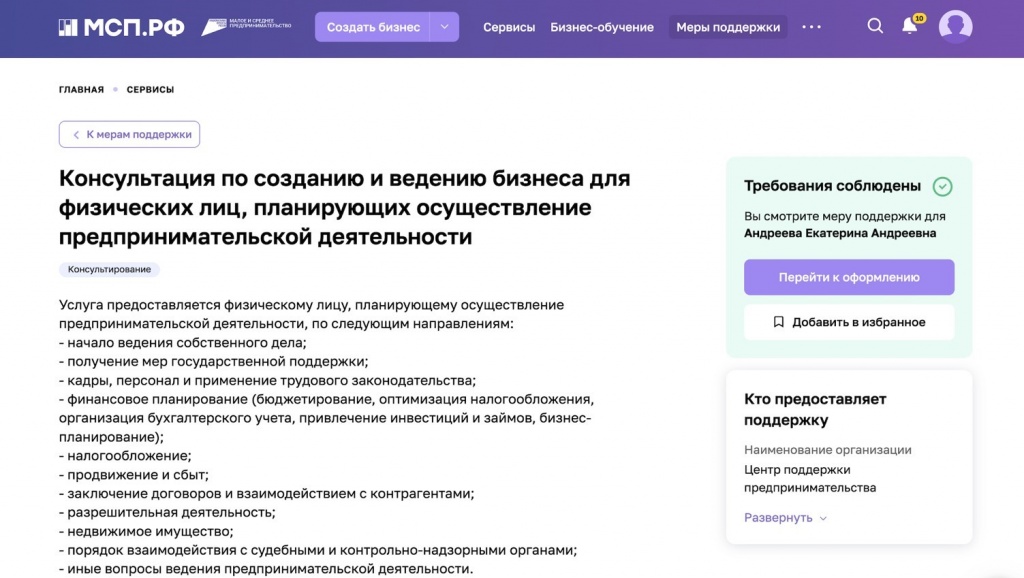1024x578 pixels.
Task: Click the green requirements checkmark icon
Action: tap(942, 186)
